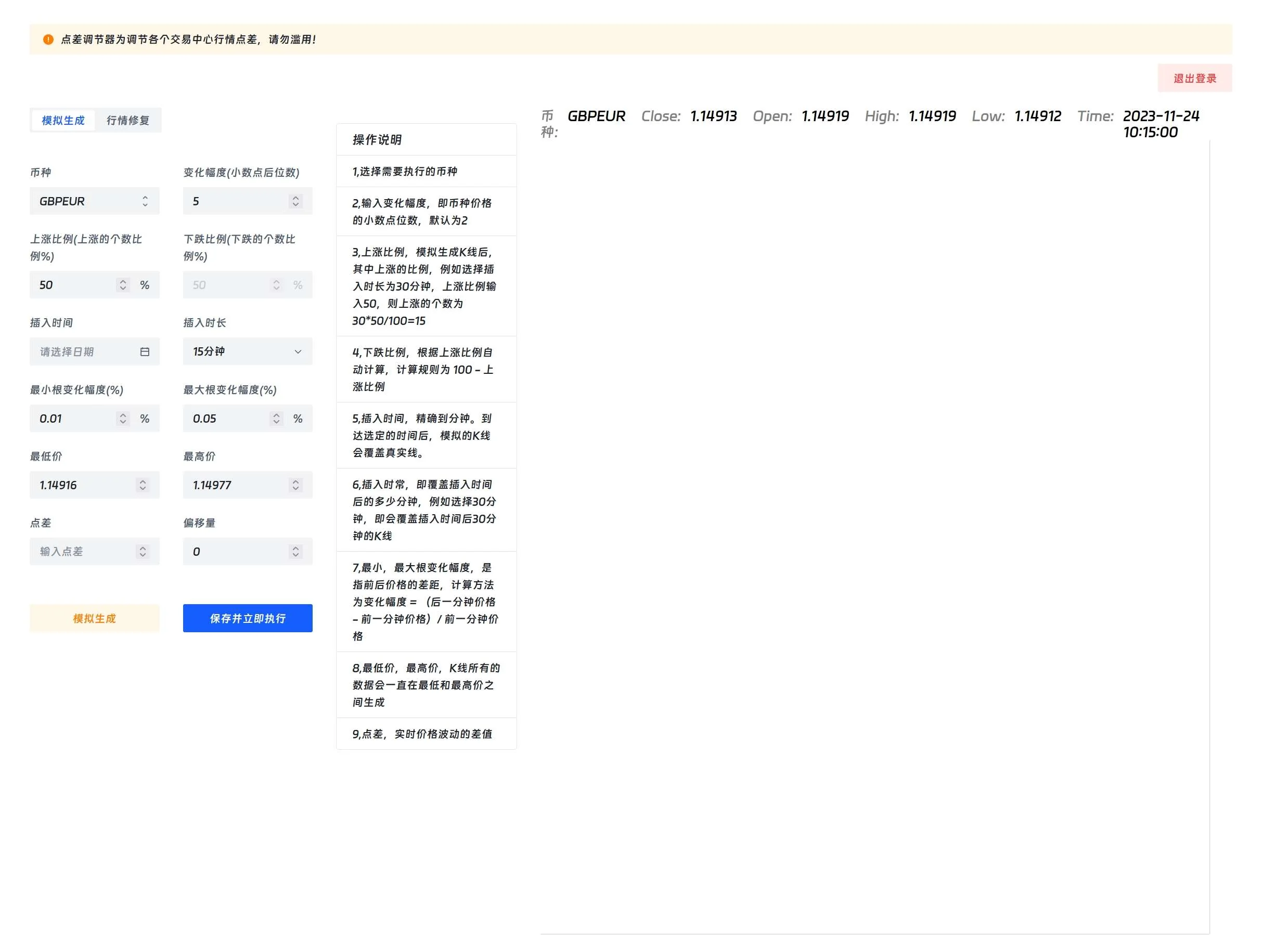Click stepper arrows on 最小根变化幅度 field
Viewport: 1263px width, 952px height.
click(123, 419)
